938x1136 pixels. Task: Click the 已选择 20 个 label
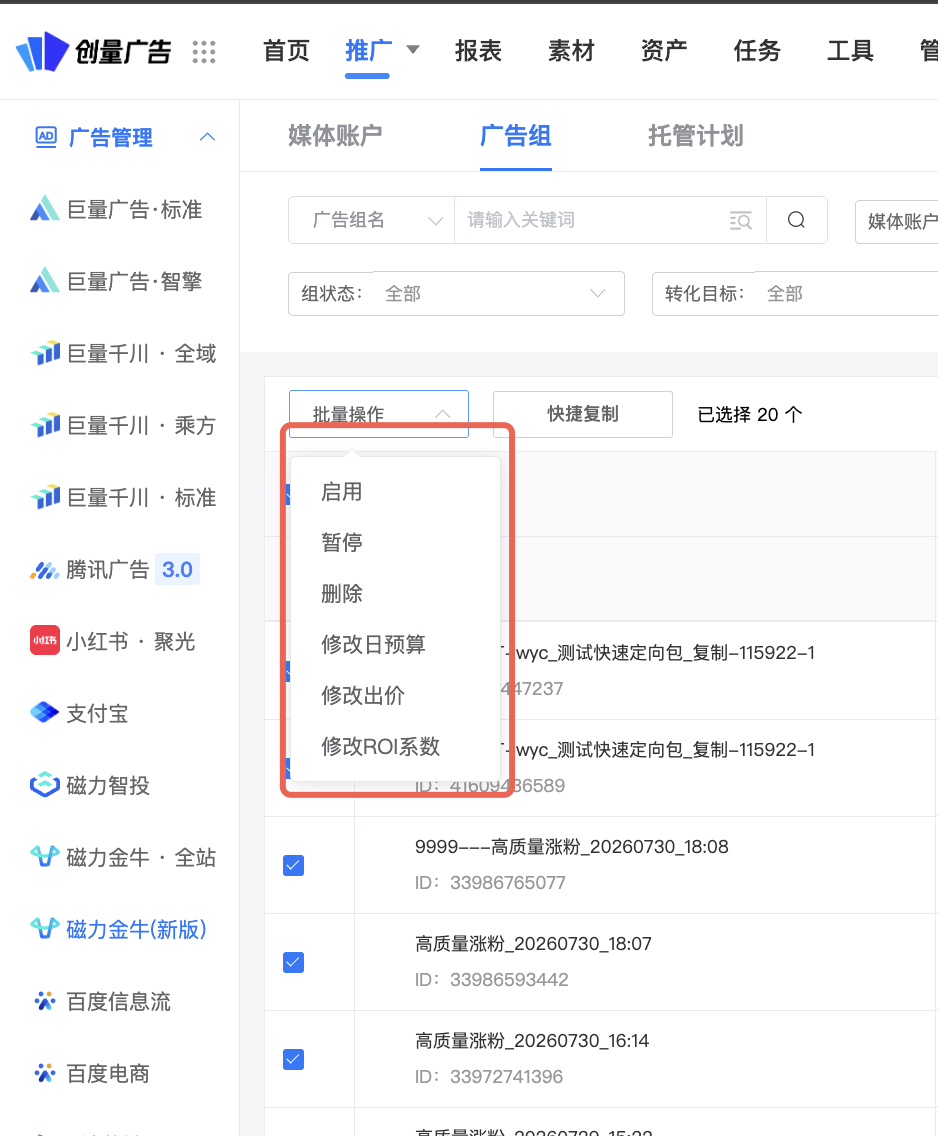[x=750, y=414]
